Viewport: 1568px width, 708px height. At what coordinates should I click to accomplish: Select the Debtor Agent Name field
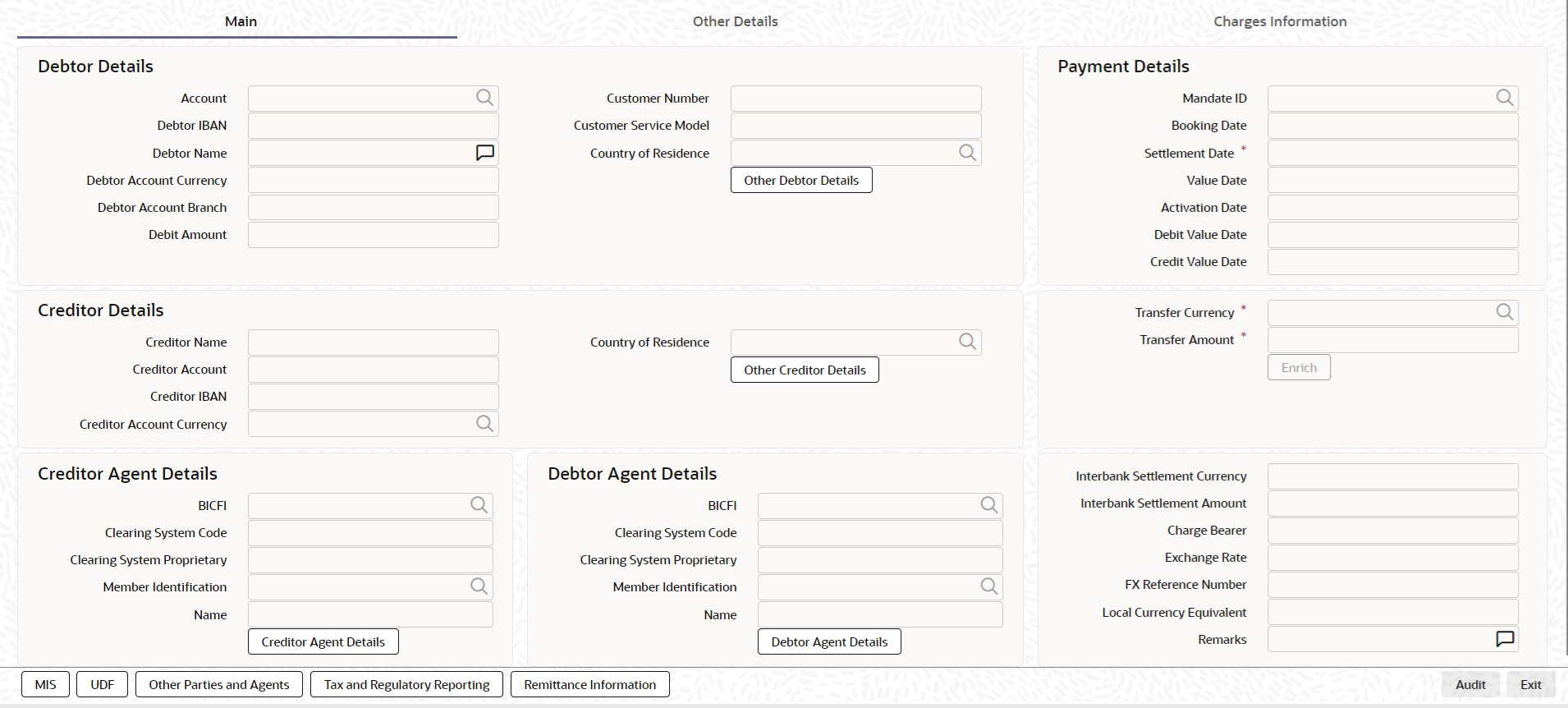[880, 614]
